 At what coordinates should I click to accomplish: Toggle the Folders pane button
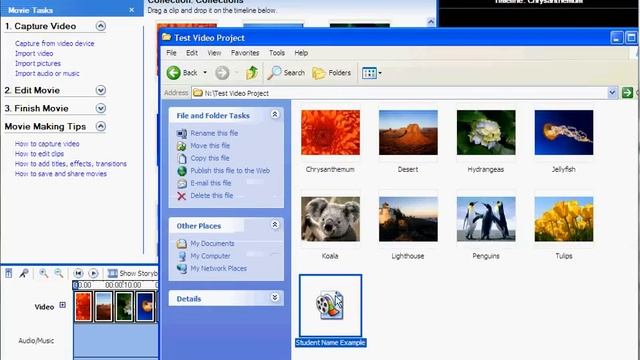click(331, 73)
